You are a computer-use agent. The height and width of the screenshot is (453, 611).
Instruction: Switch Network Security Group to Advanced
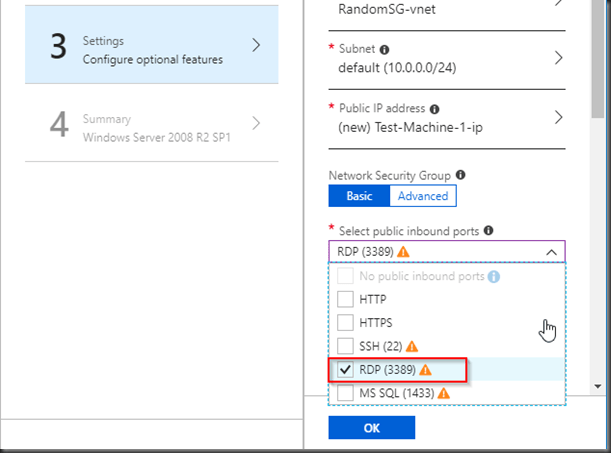[x=422, y=196]
